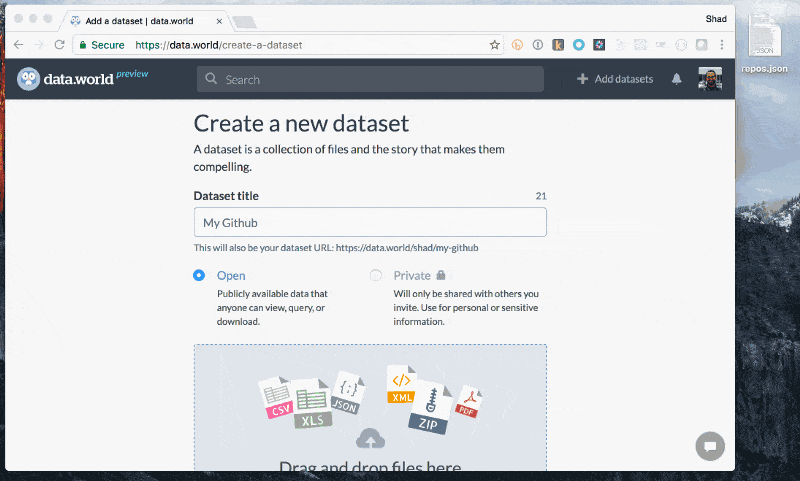Open the orange 'b' browser extension
Viewport: 800px width, 481px height.
coord(517,45)
